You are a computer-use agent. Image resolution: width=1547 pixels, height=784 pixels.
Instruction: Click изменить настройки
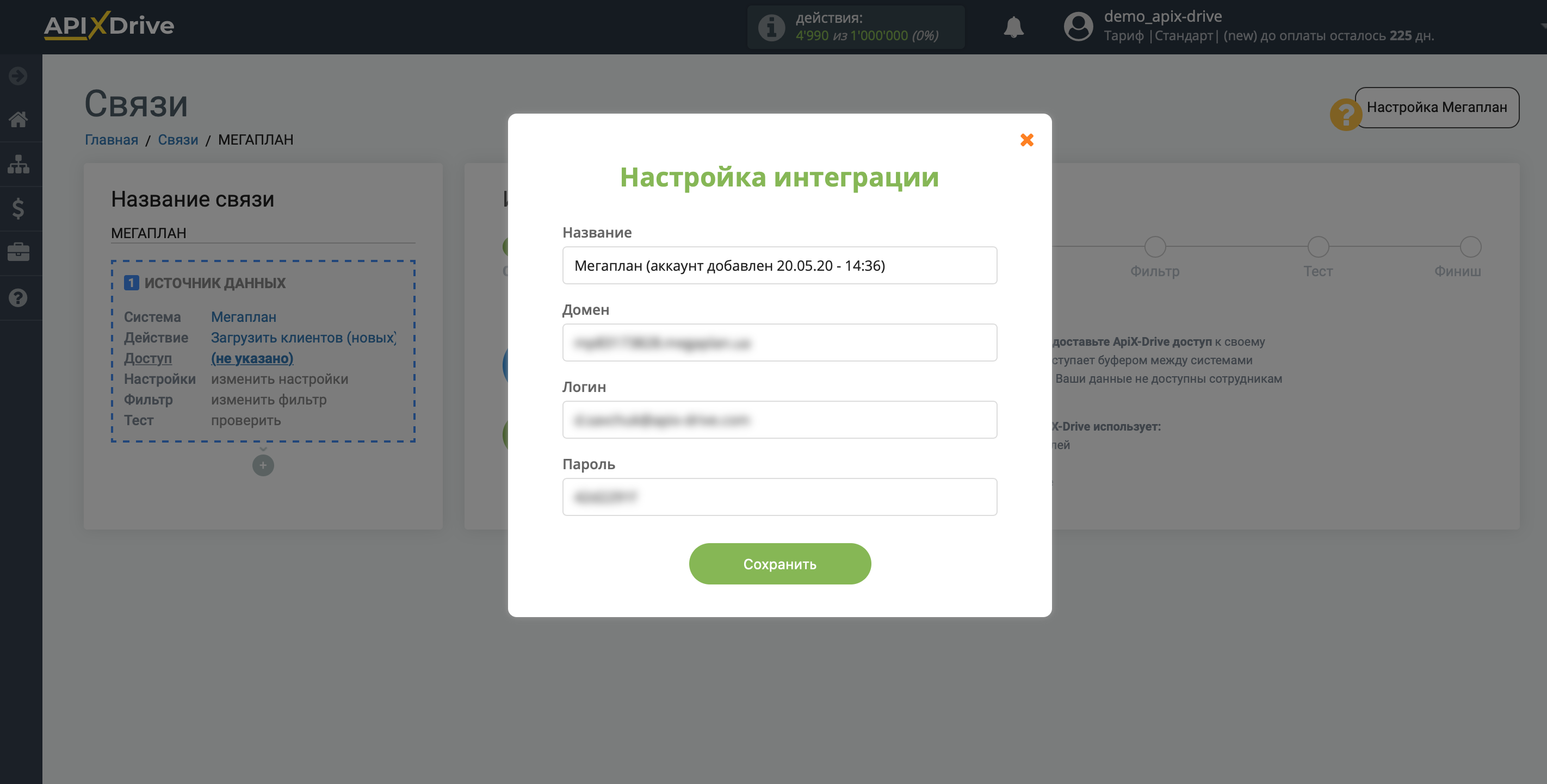pyautogui.click(x=279, y=379)
